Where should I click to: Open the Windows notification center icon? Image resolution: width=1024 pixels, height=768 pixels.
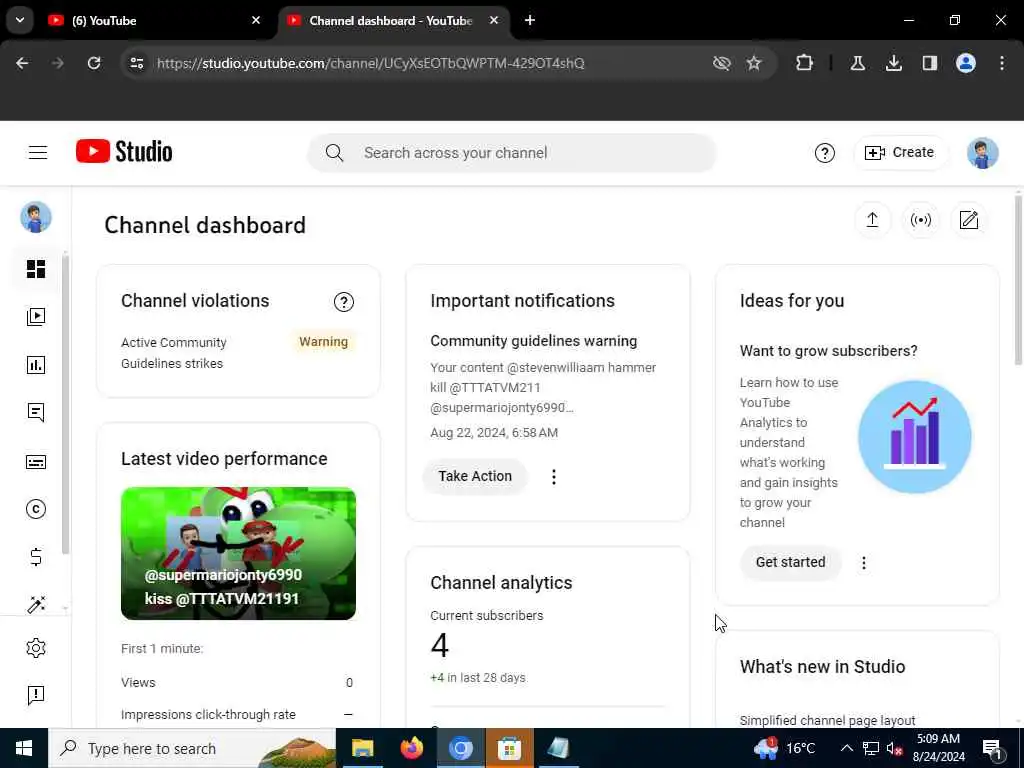pyautogui.click(x=993, y=750)
